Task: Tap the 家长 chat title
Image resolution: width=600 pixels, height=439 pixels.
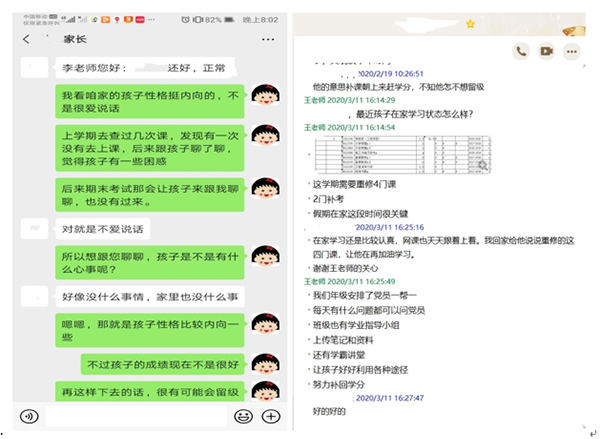Action: 75,39
